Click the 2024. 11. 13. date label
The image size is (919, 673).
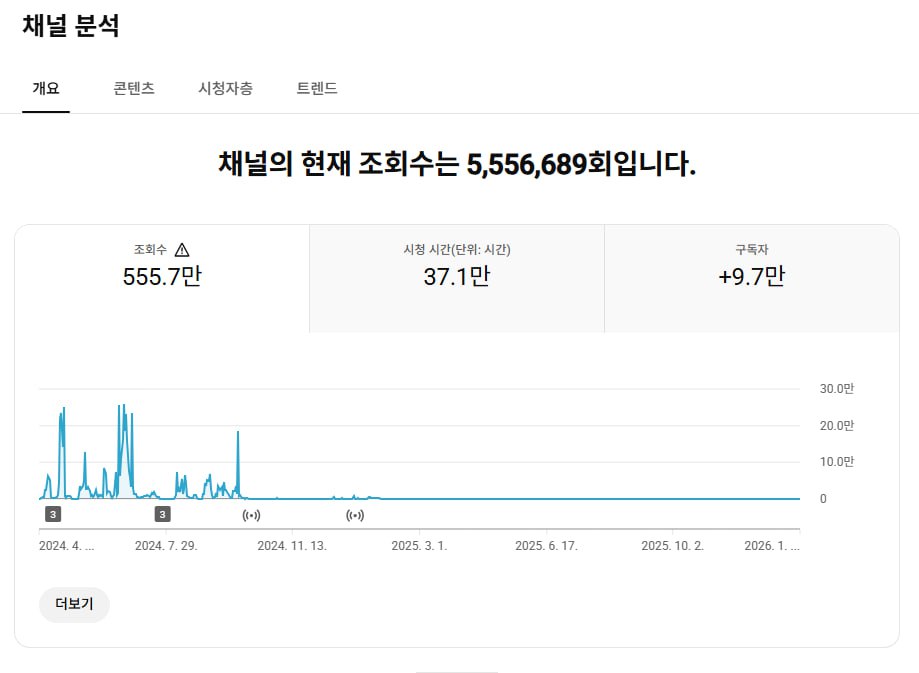click(292, 546)
